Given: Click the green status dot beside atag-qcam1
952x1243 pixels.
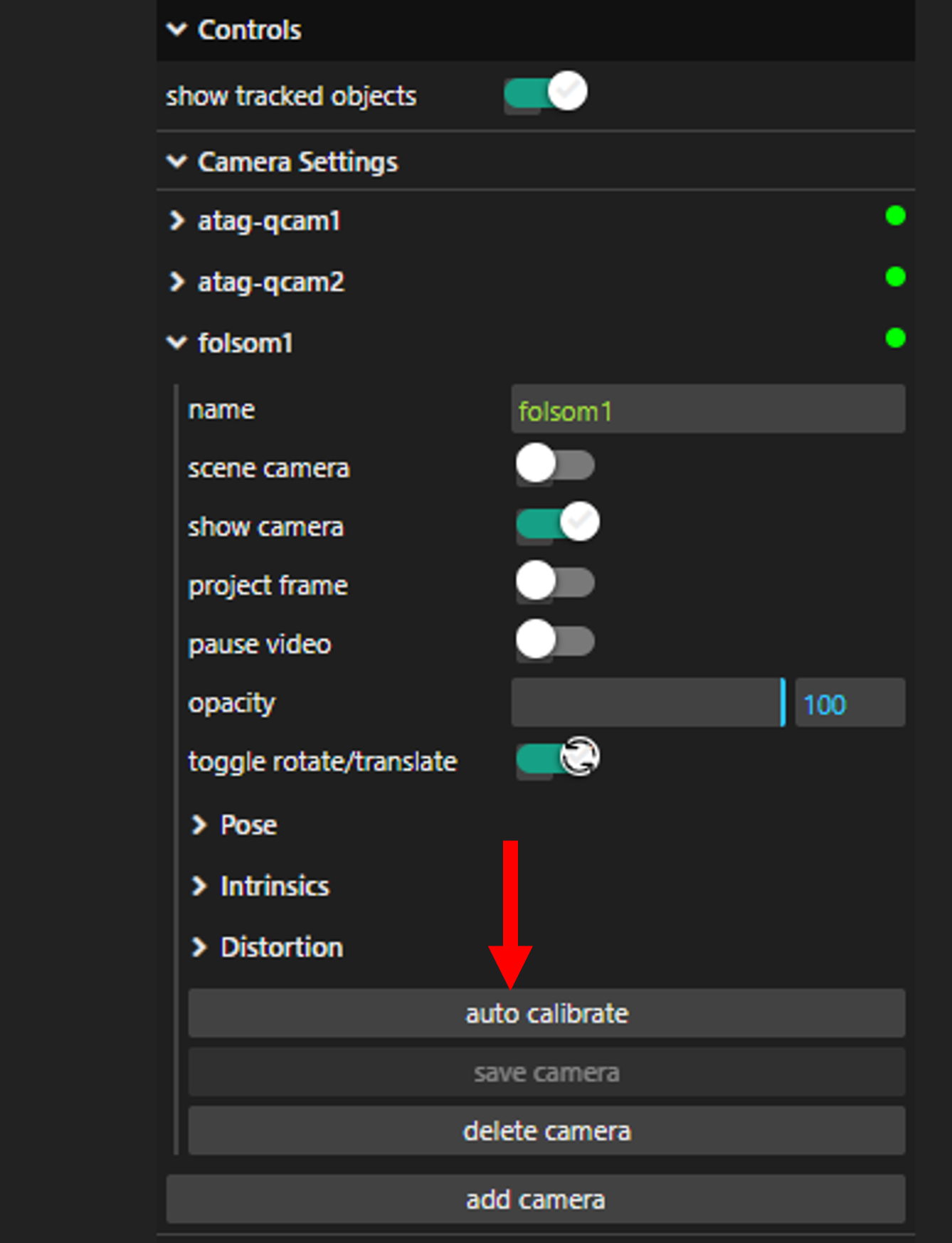Looking at the screenshot, I should (895, 216).
